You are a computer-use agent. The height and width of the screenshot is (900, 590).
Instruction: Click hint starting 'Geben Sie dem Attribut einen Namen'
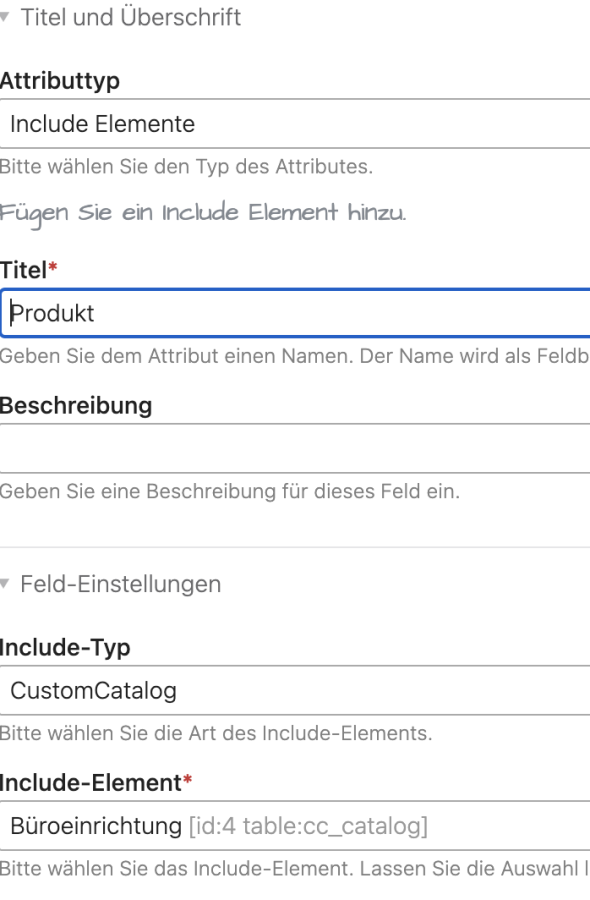295,356
